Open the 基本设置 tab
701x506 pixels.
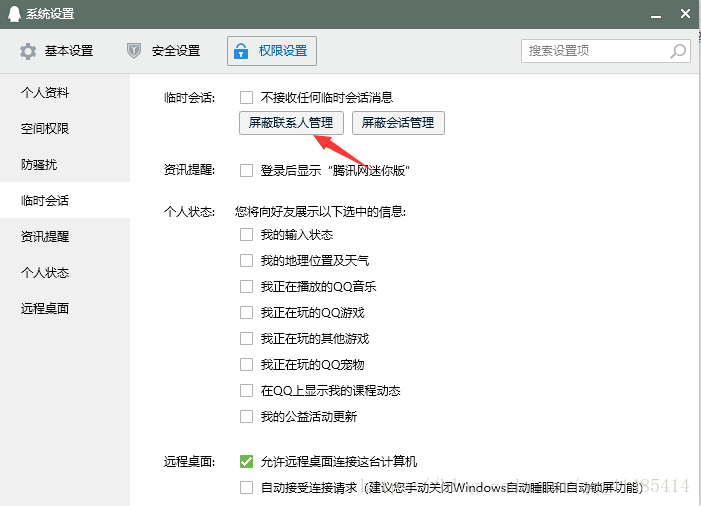[57, 51]
